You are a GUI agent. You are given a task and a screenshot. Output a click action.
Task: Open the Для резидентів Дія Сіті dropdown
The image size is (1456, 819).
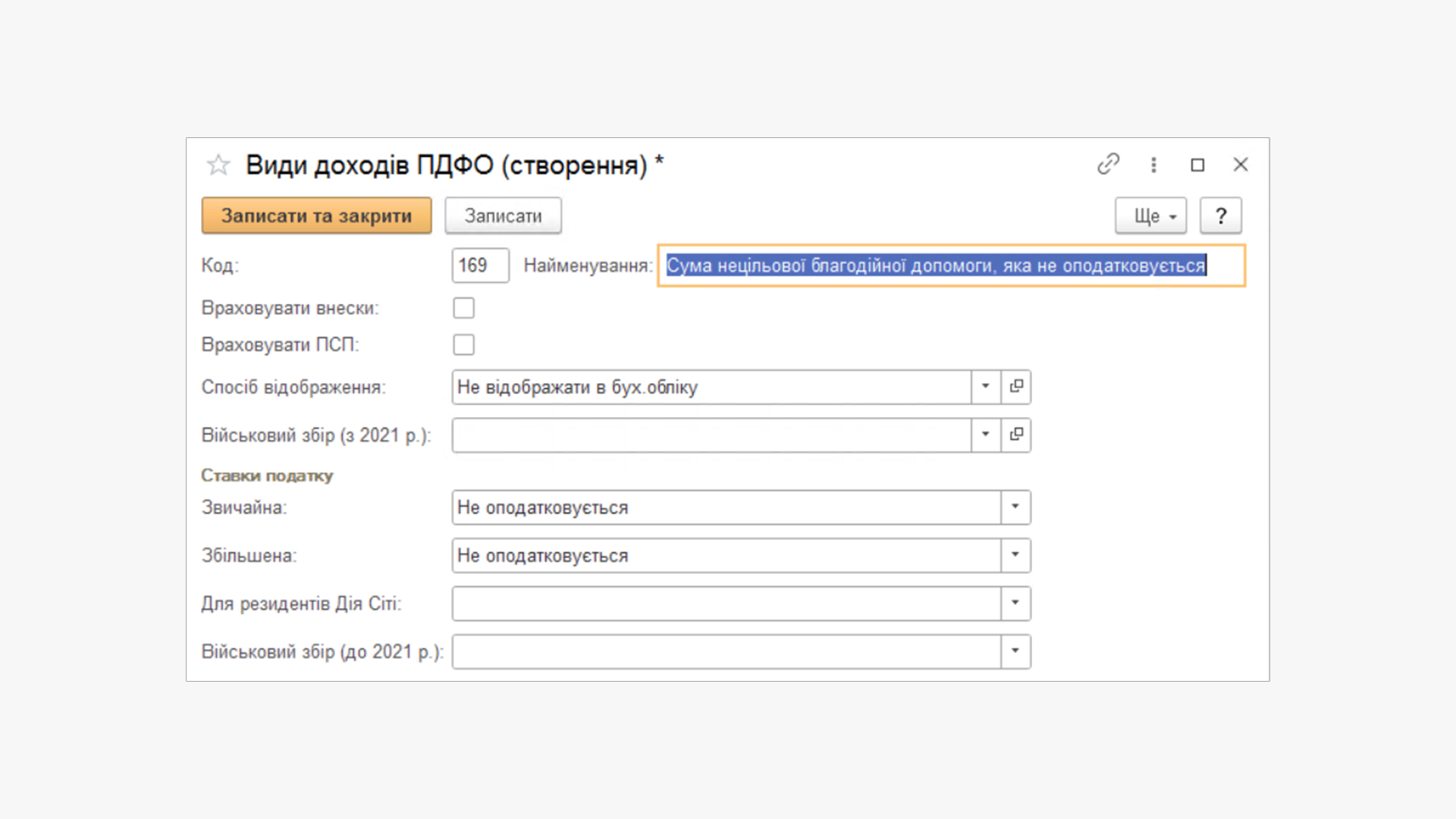1015,604
